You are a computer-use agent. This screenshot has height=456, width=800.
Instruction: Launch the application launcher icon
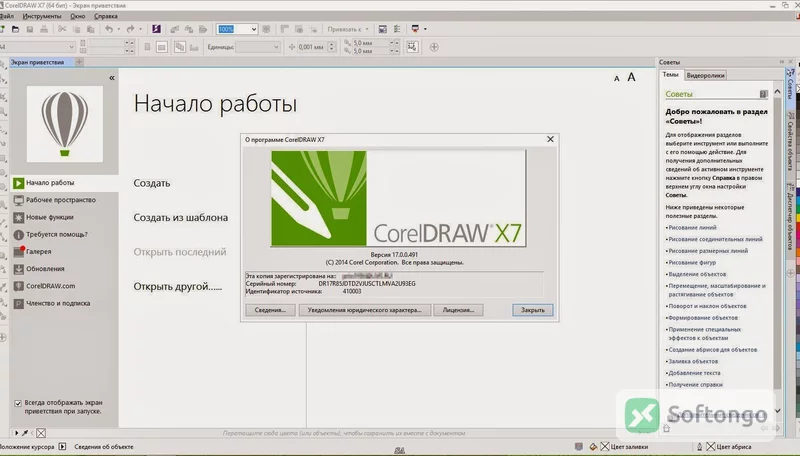(415, 29)
